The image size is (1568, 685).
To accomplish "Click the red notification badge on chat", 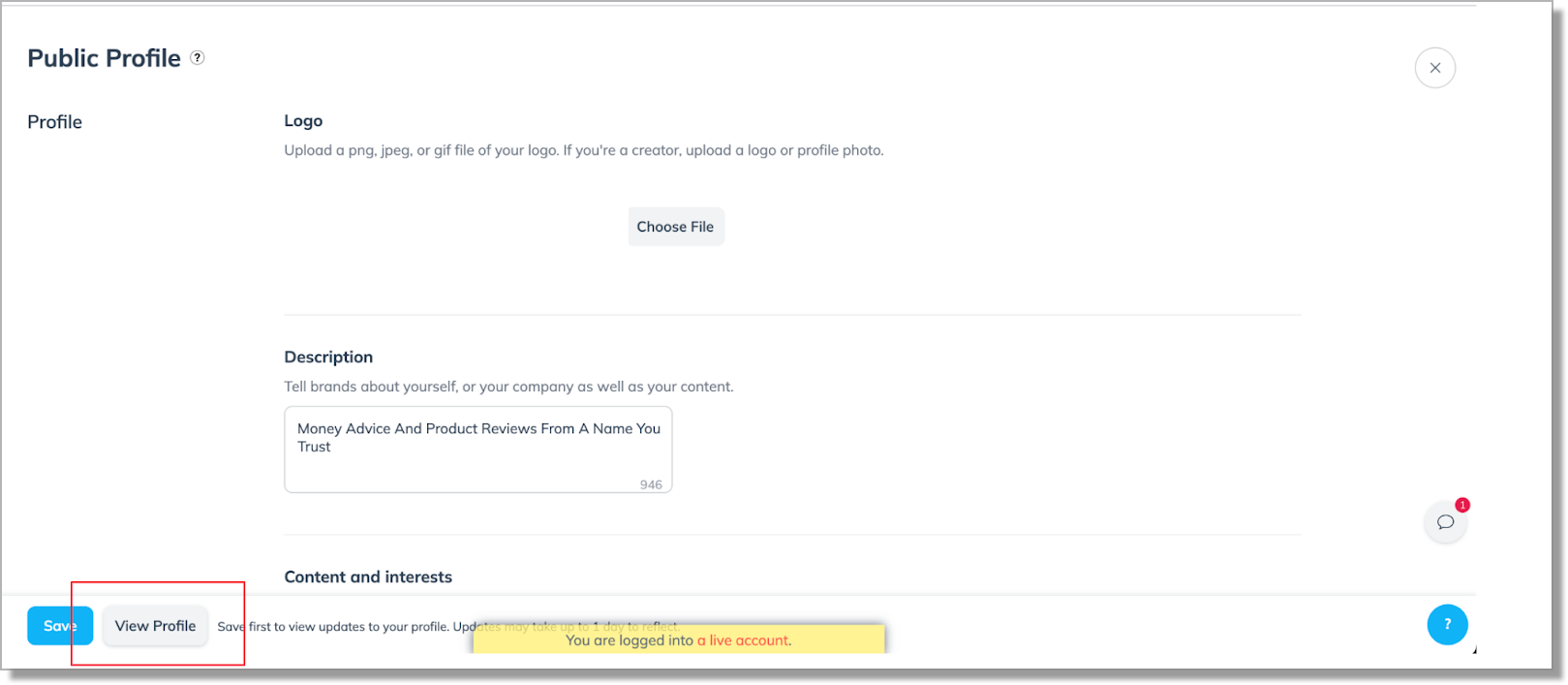I will click(1462, 505).
